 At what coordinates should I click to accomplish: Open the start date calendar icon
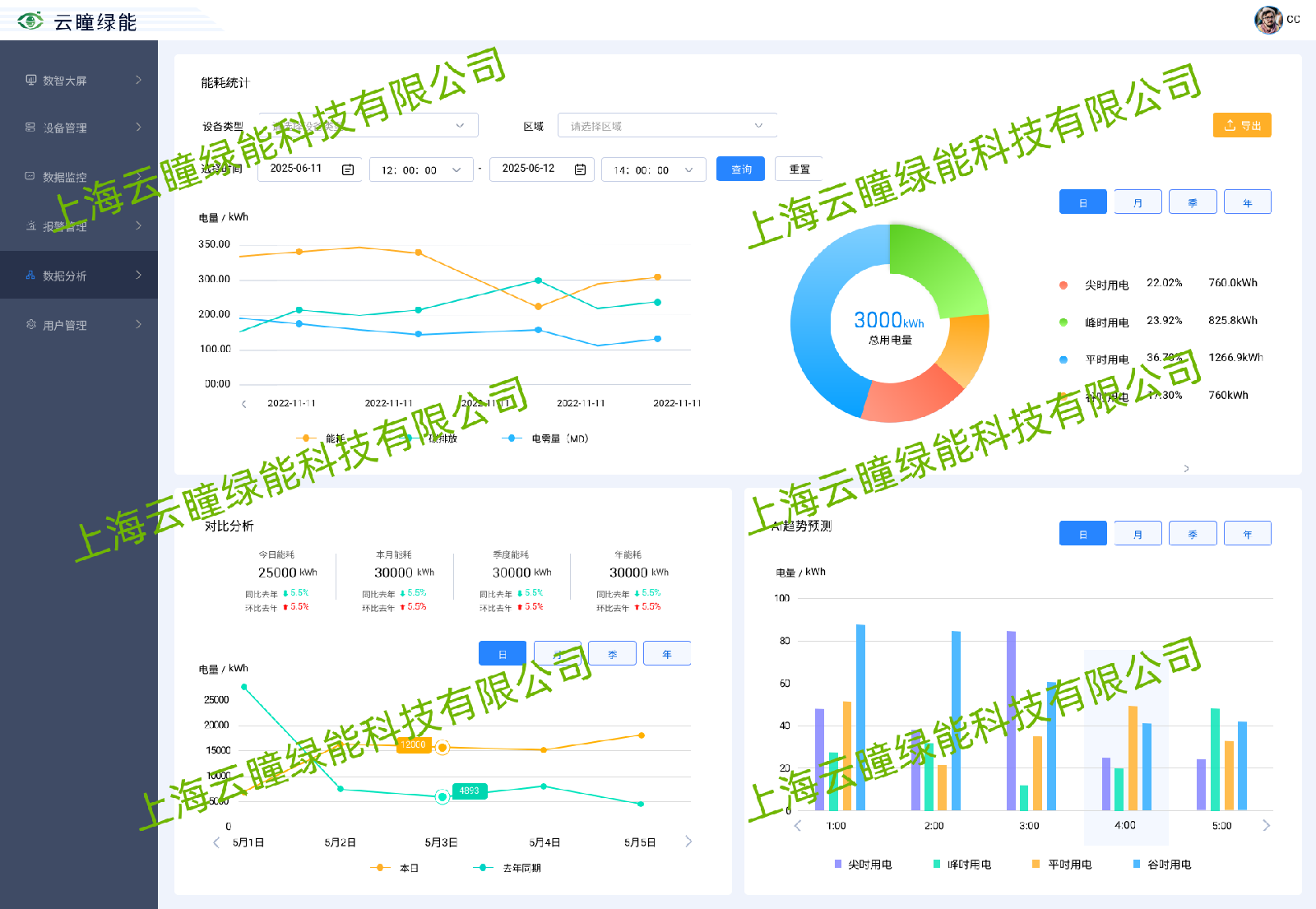(x=348, y=169)
